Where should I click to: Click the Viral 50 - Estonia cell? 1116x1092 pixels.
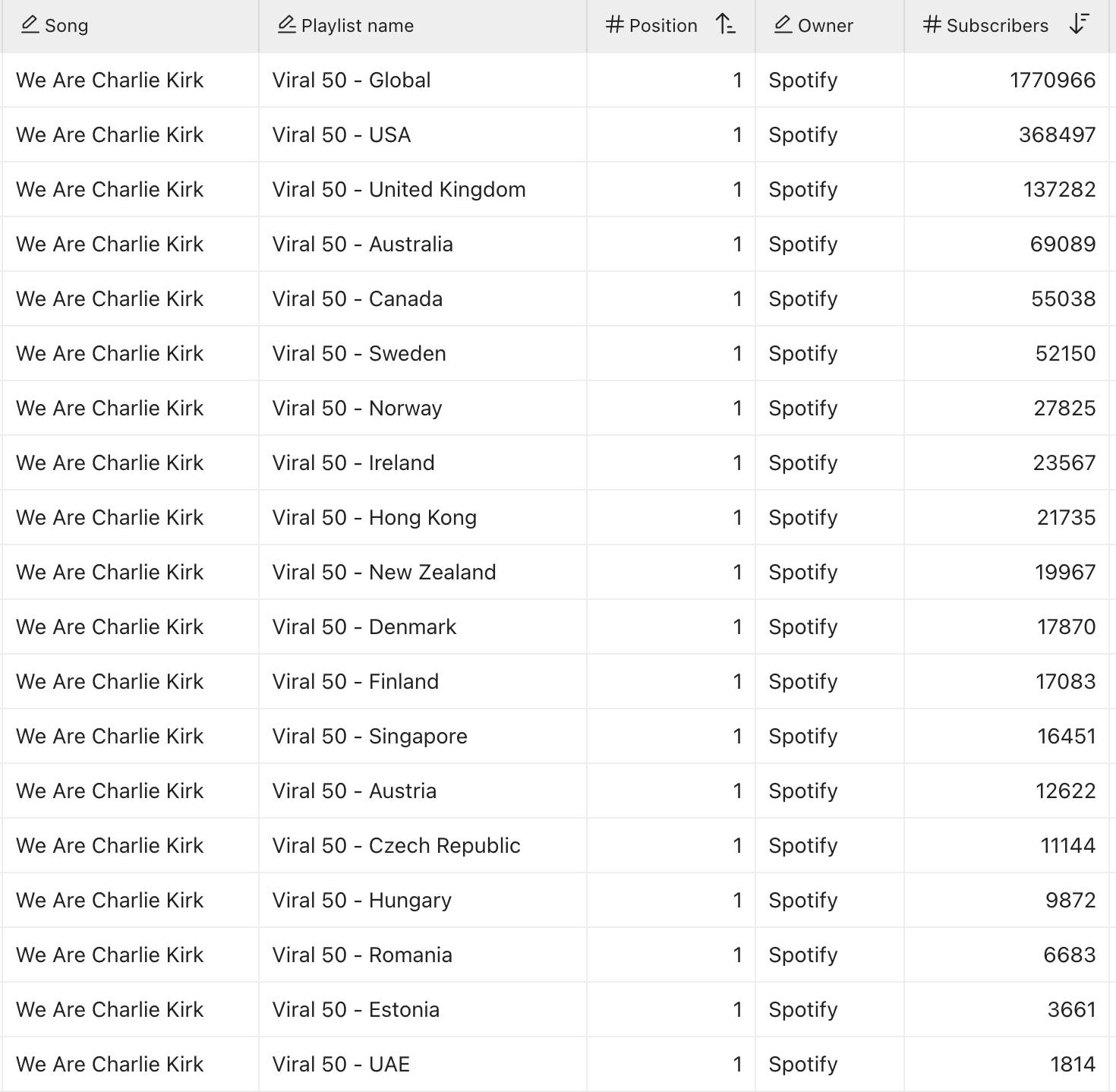click(x=423, y=1009)
